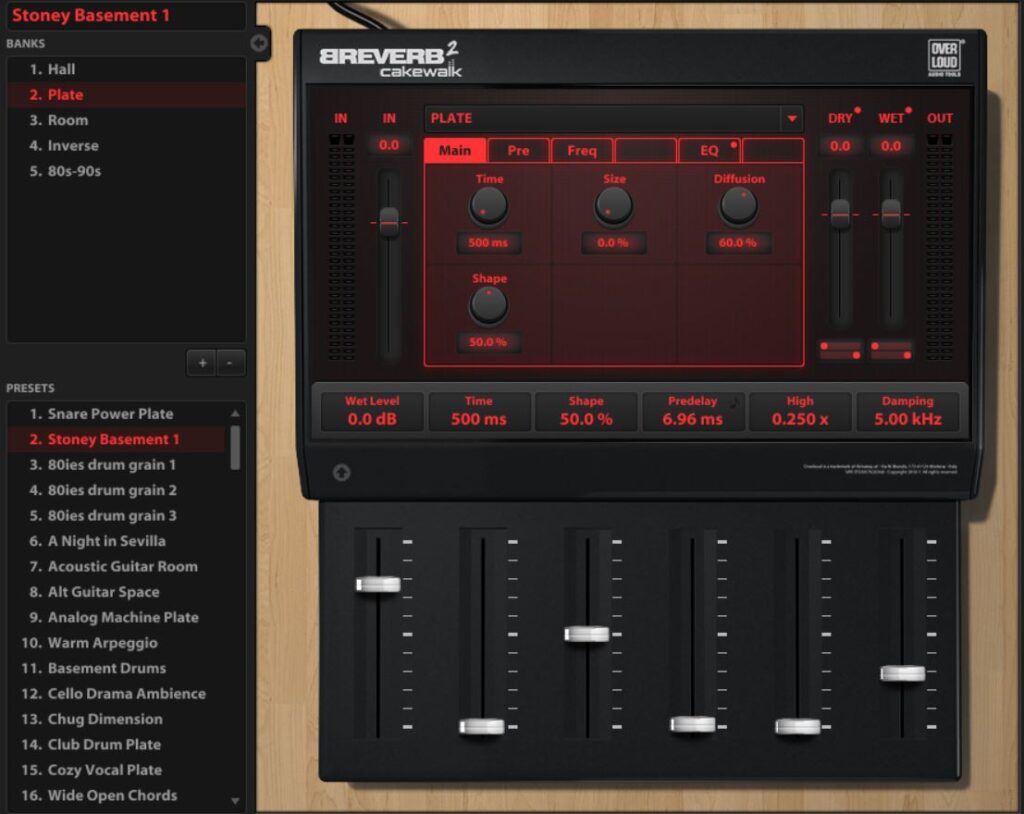The image size is (1024, 814).
Task: Click the 60.0 % Diffusion value field
Action: click(738, 242)
